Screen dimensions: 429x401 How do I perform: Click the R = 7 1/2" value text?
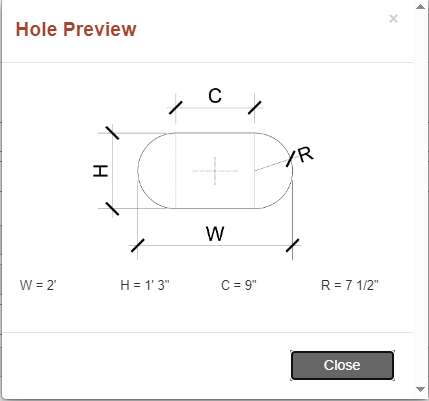(x=350, y=285)
